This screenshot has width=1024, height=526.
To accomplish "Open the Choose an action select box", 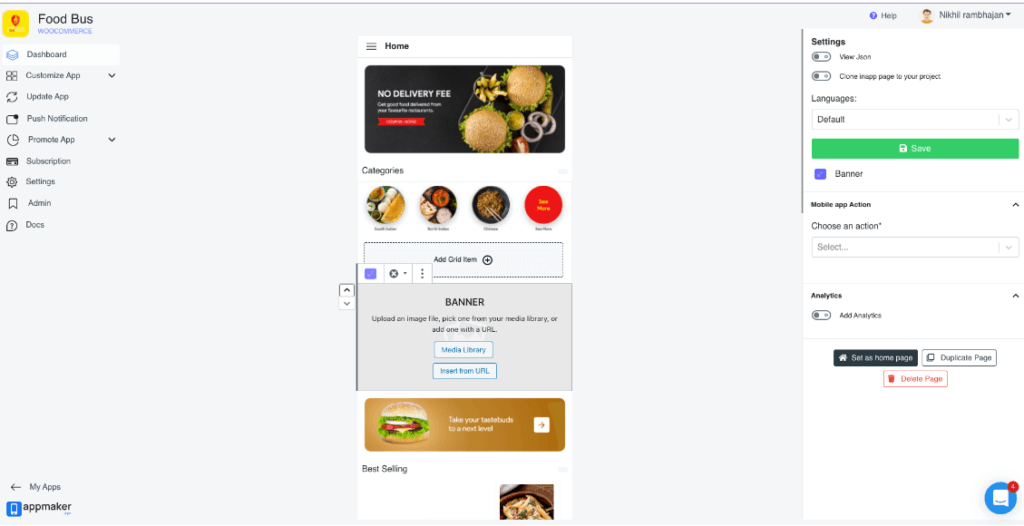I will point(915,248).
